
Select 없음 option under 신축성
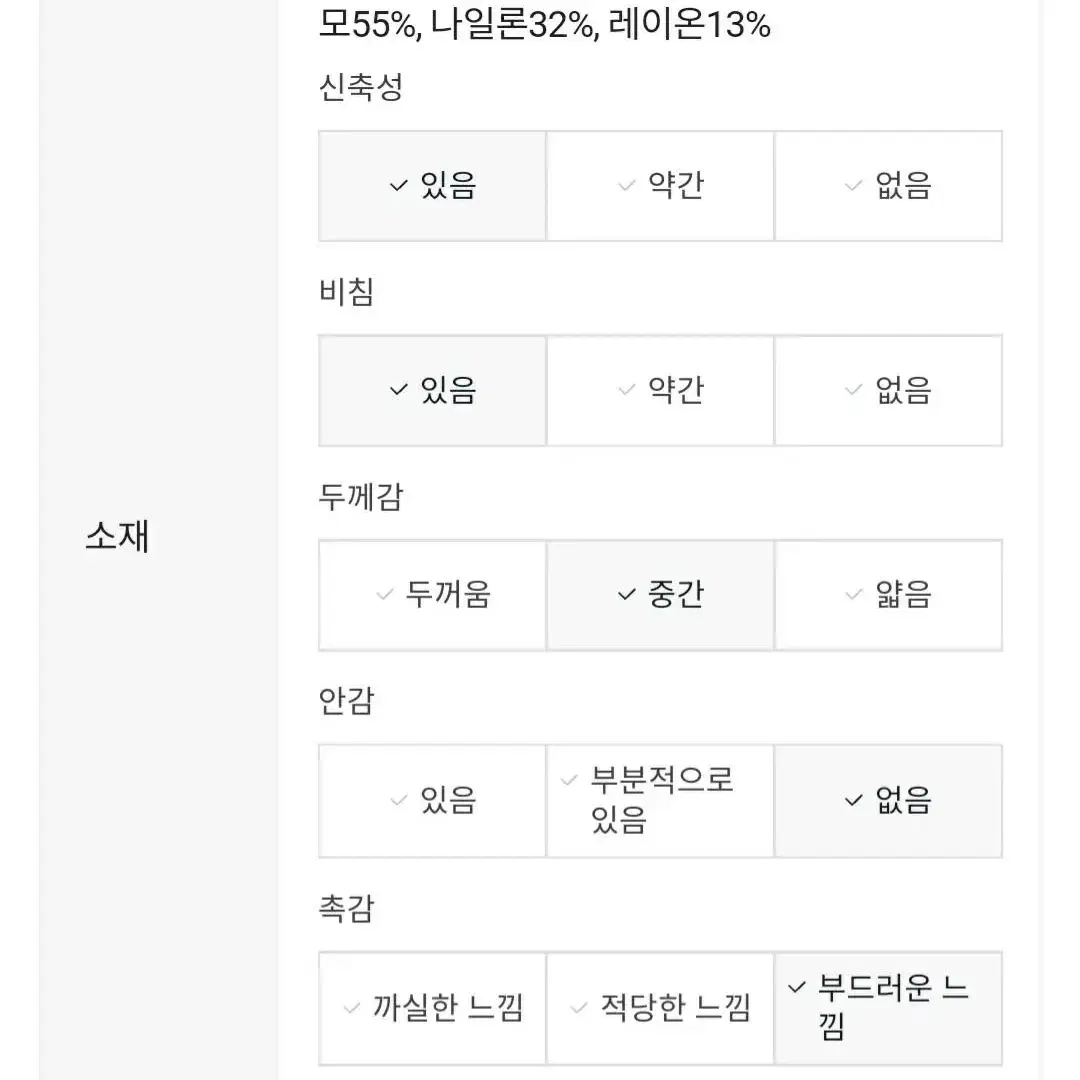click(888, 186)
